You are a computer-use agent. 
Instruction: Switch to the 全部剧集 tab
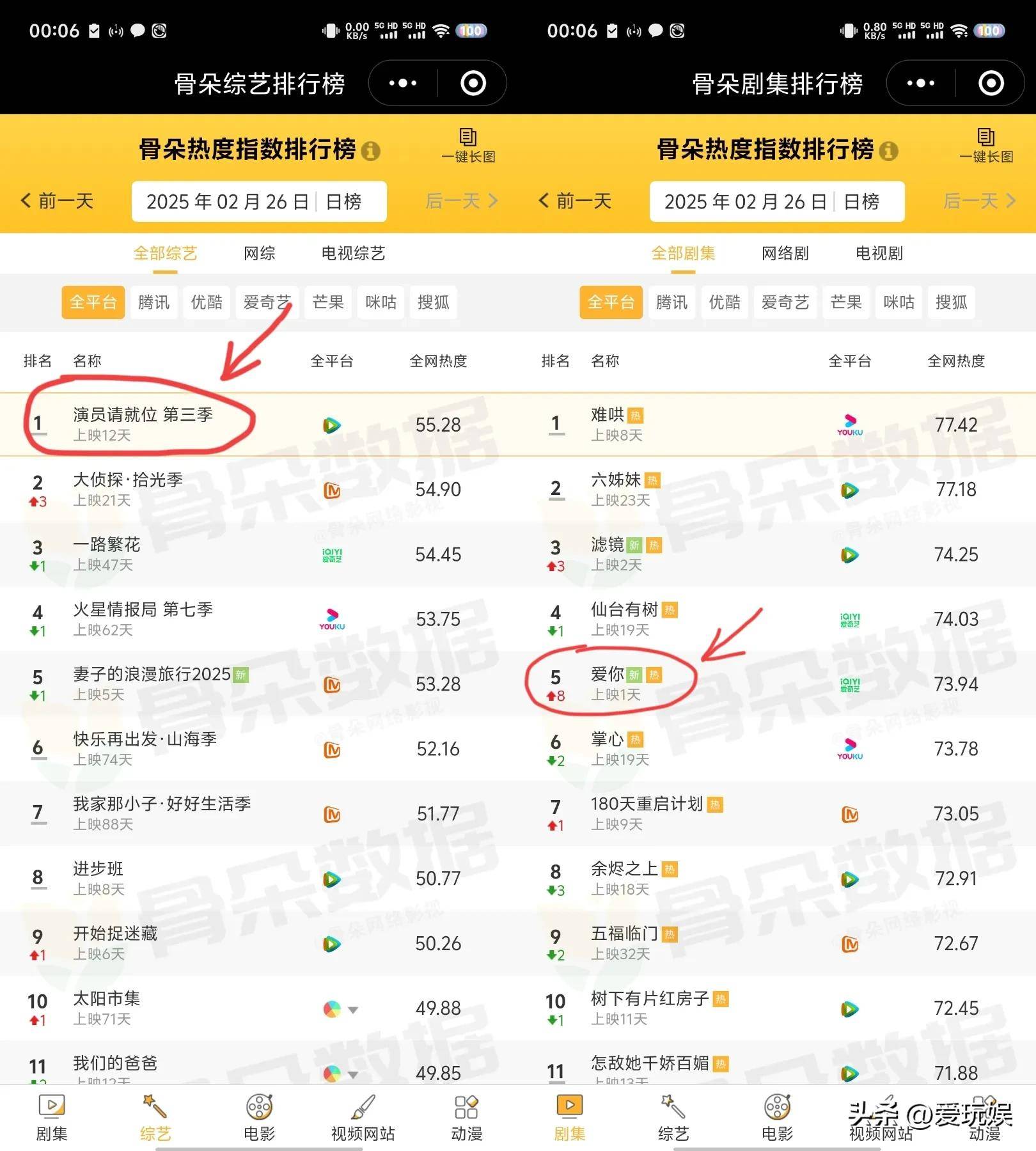tap(683, 254)
